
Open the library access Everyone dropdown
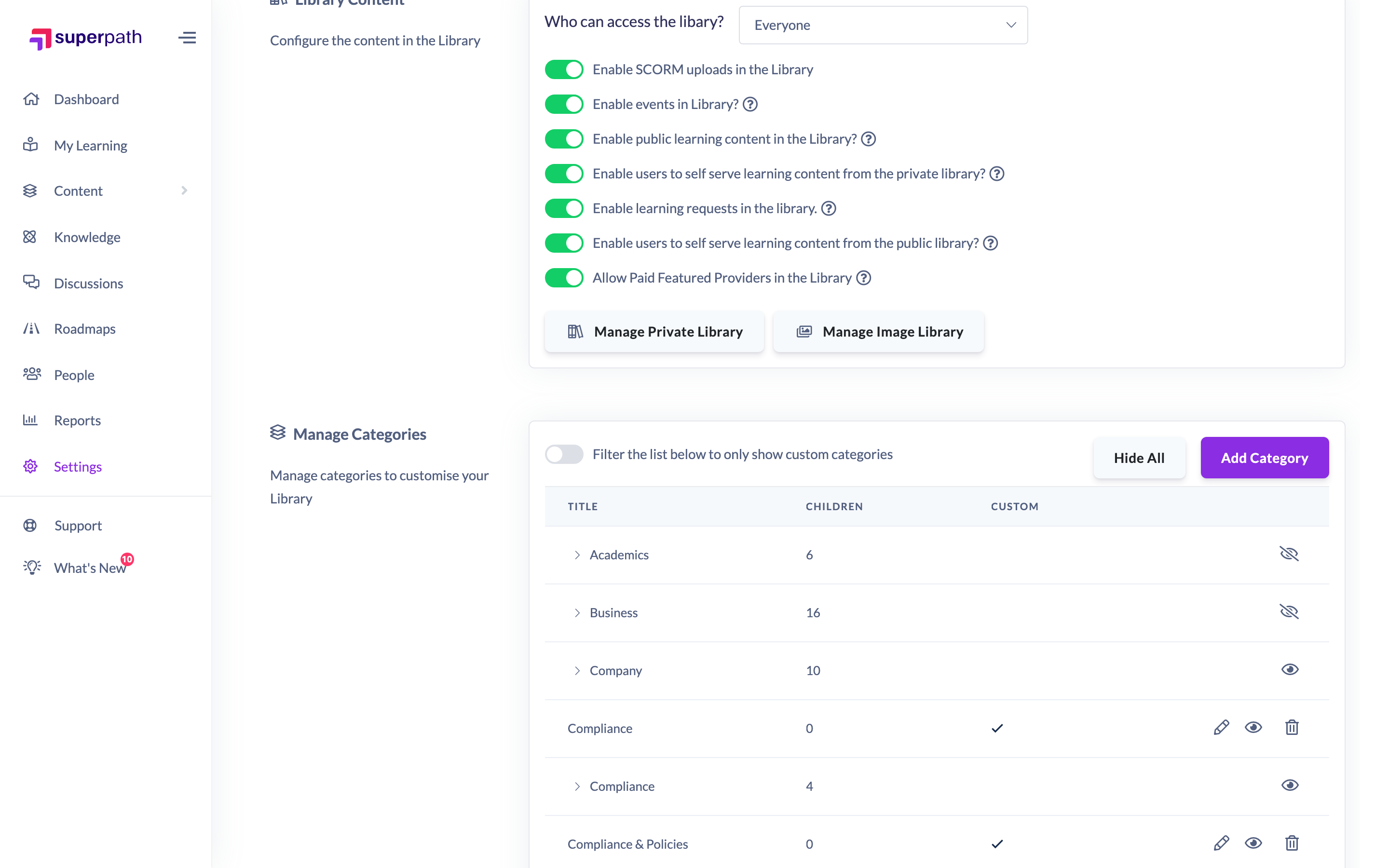(883, 25)
